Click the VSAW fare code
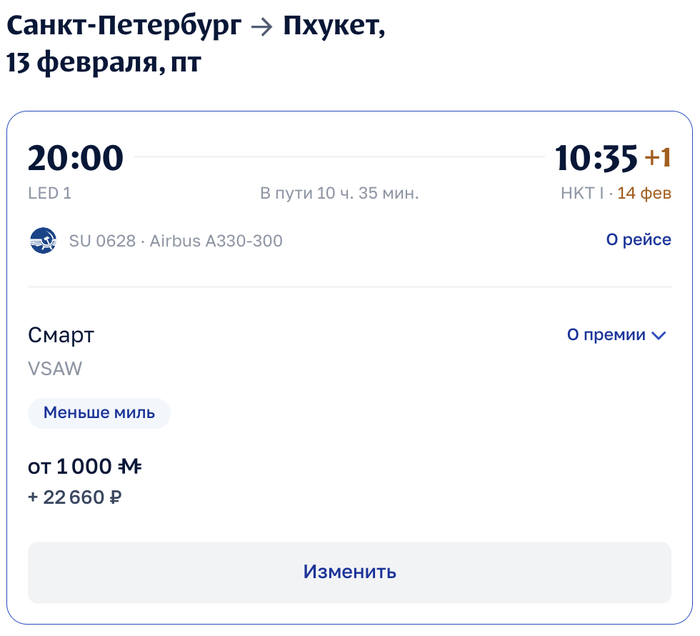 [x=55, y=368]
